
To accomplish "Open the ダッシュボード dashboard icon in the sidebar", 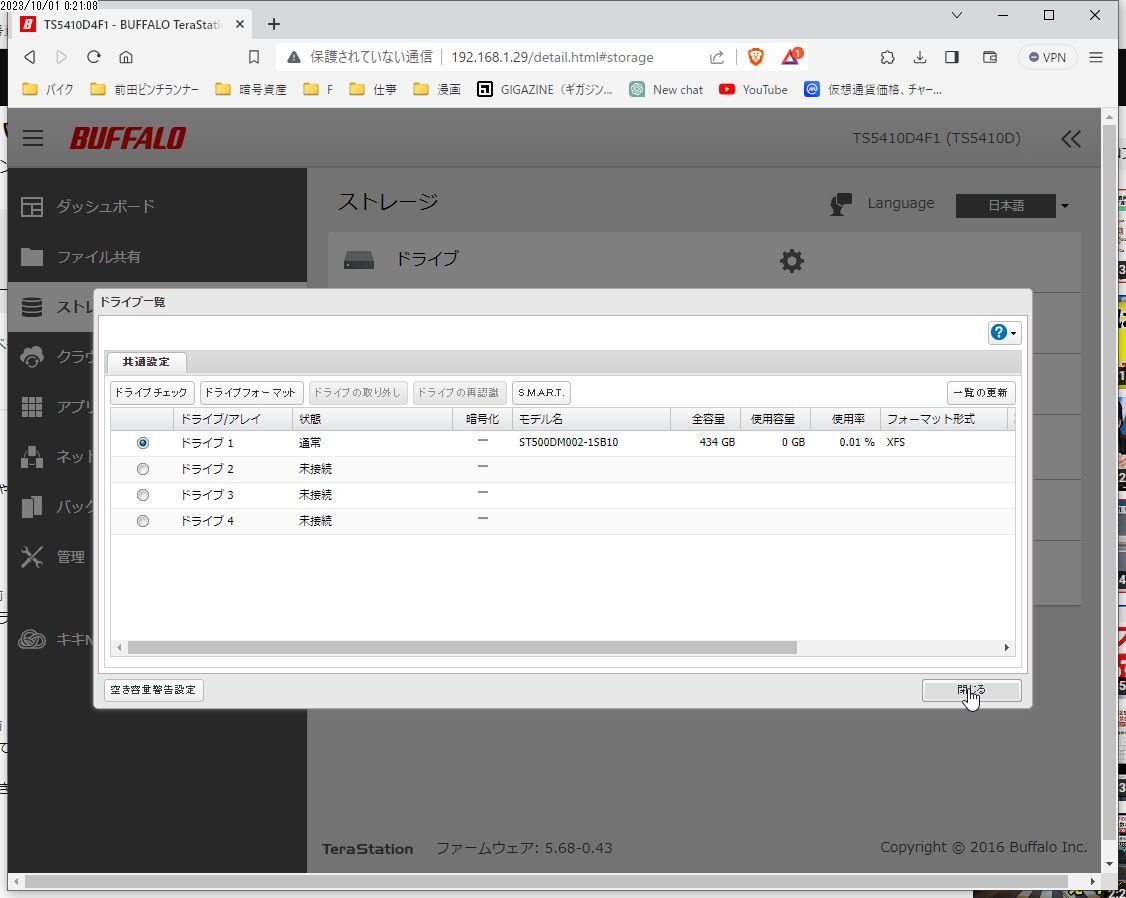I will [x=32, y=207].
